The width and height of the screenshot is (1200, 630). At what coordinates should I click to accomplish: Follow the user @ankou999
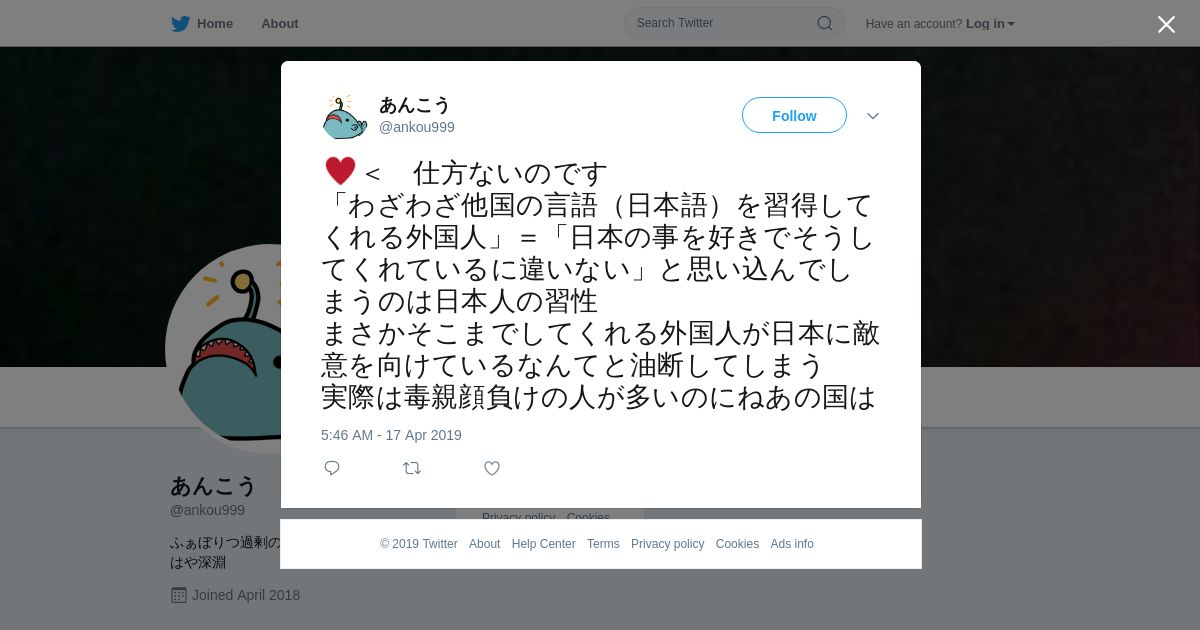pos(794,116)
